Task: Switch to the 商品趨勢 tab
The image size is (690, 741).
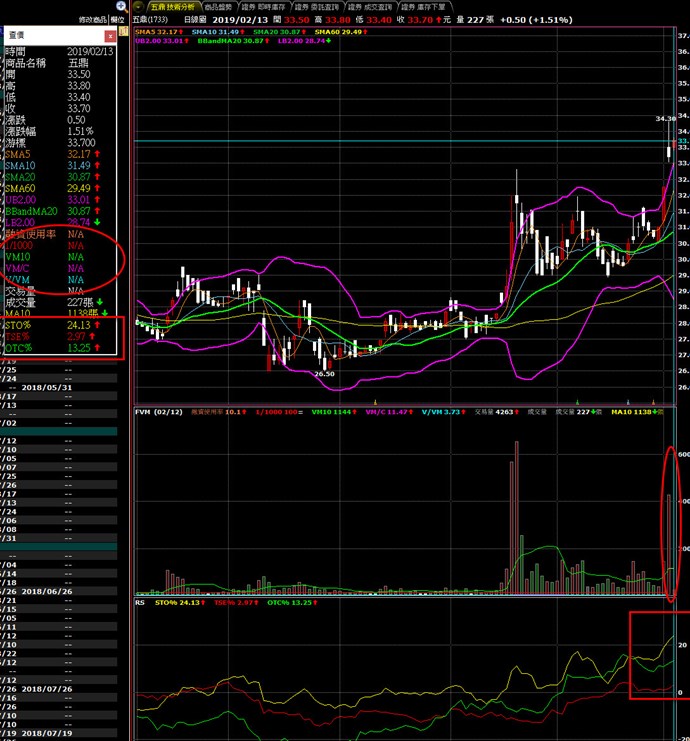Action: pos(214,6)
